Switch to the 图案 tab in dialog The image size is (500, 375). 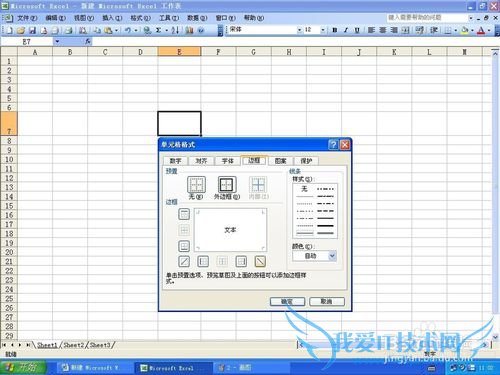tap(280, 161)
